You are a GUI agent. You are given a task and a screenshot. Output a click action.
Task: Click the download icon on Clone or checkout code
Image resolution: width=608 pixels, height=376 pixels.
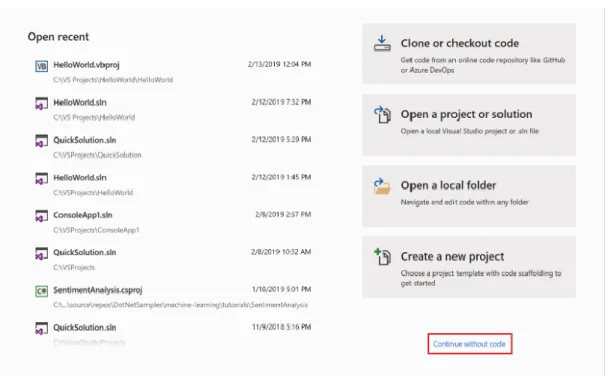coord(382,43)
